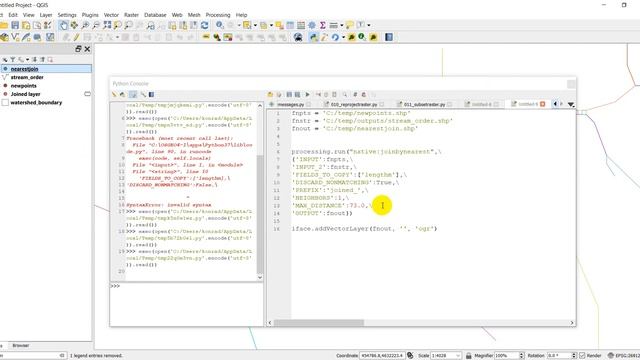640x360 pixels.
Task: Click the Open Project folder icon
Action: (4, 25)
